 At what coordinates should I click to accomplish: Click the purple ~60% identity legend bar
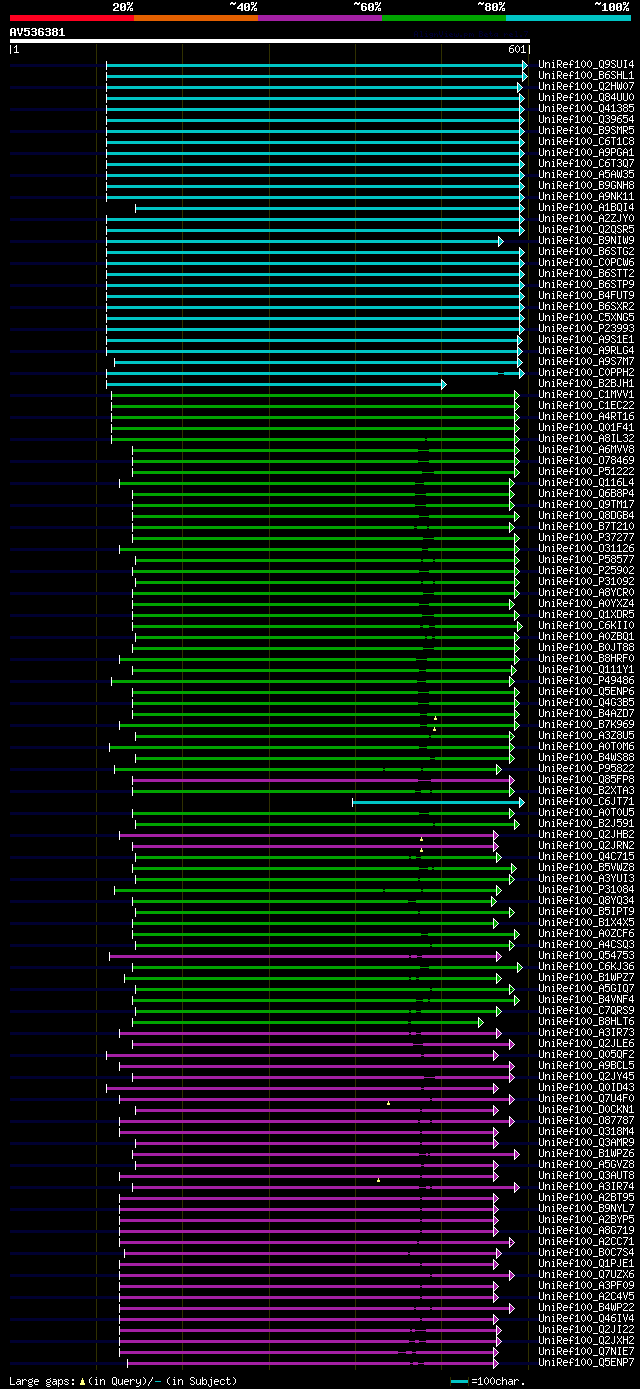pyautogui.click(x=319, y=18)
